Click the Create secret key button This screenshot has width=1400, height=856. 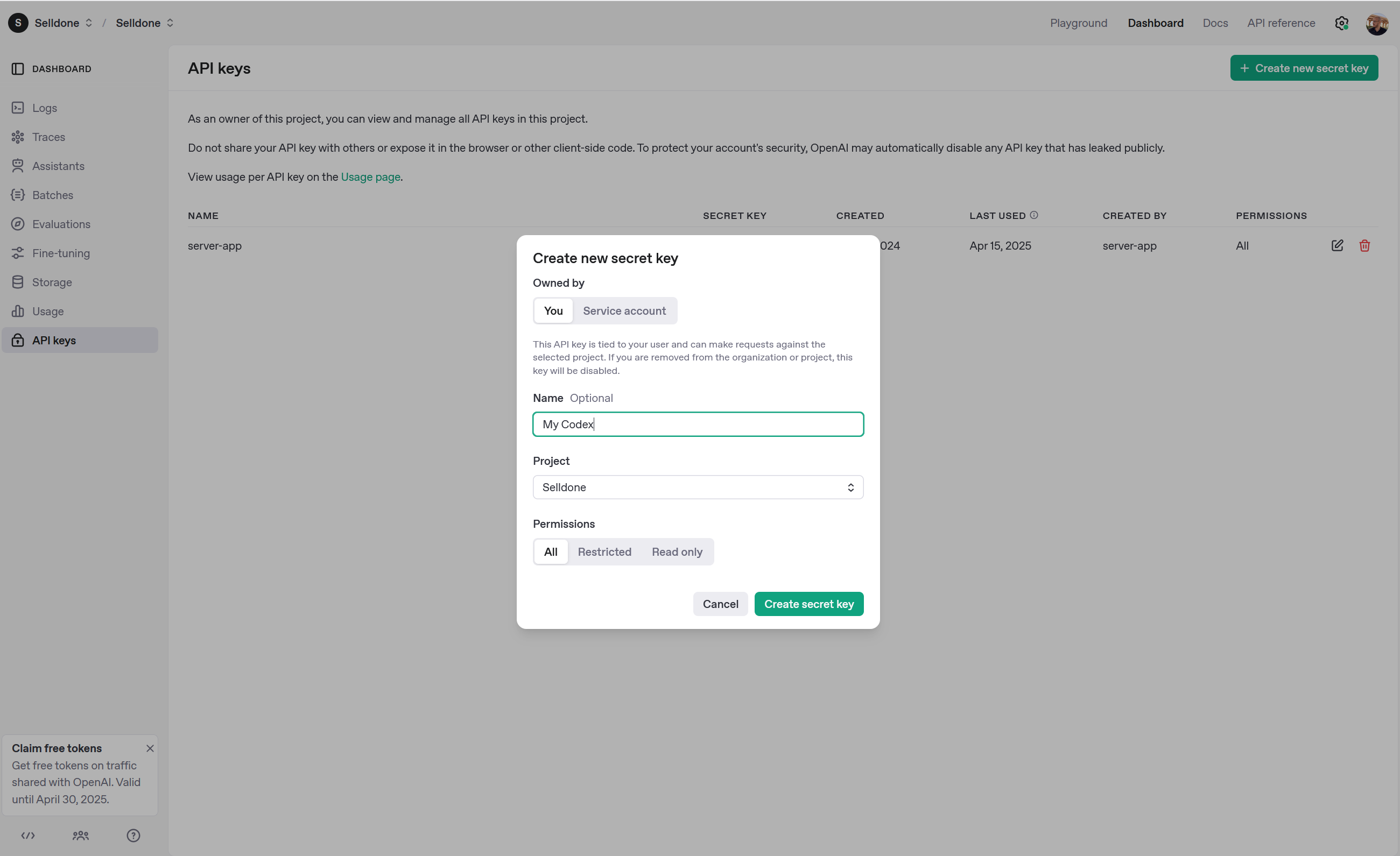point(808,604)
